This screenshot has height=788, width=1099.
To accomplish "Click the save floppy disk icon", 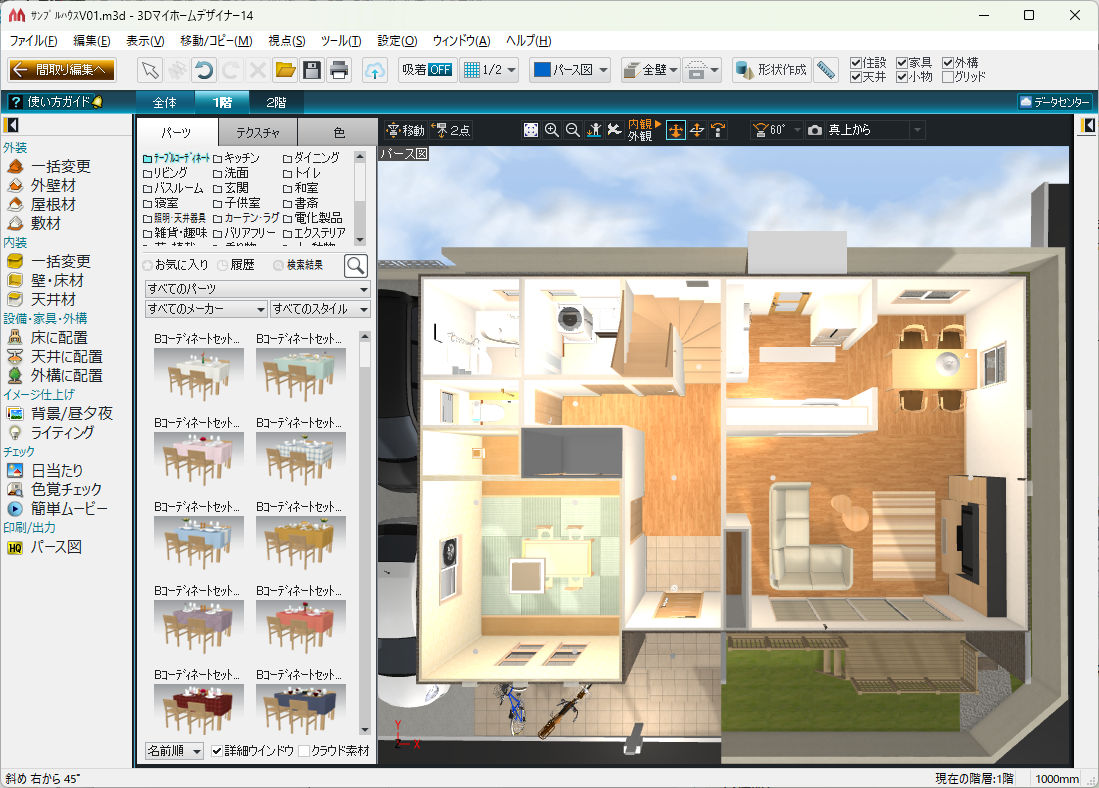I will pos(312,70).
